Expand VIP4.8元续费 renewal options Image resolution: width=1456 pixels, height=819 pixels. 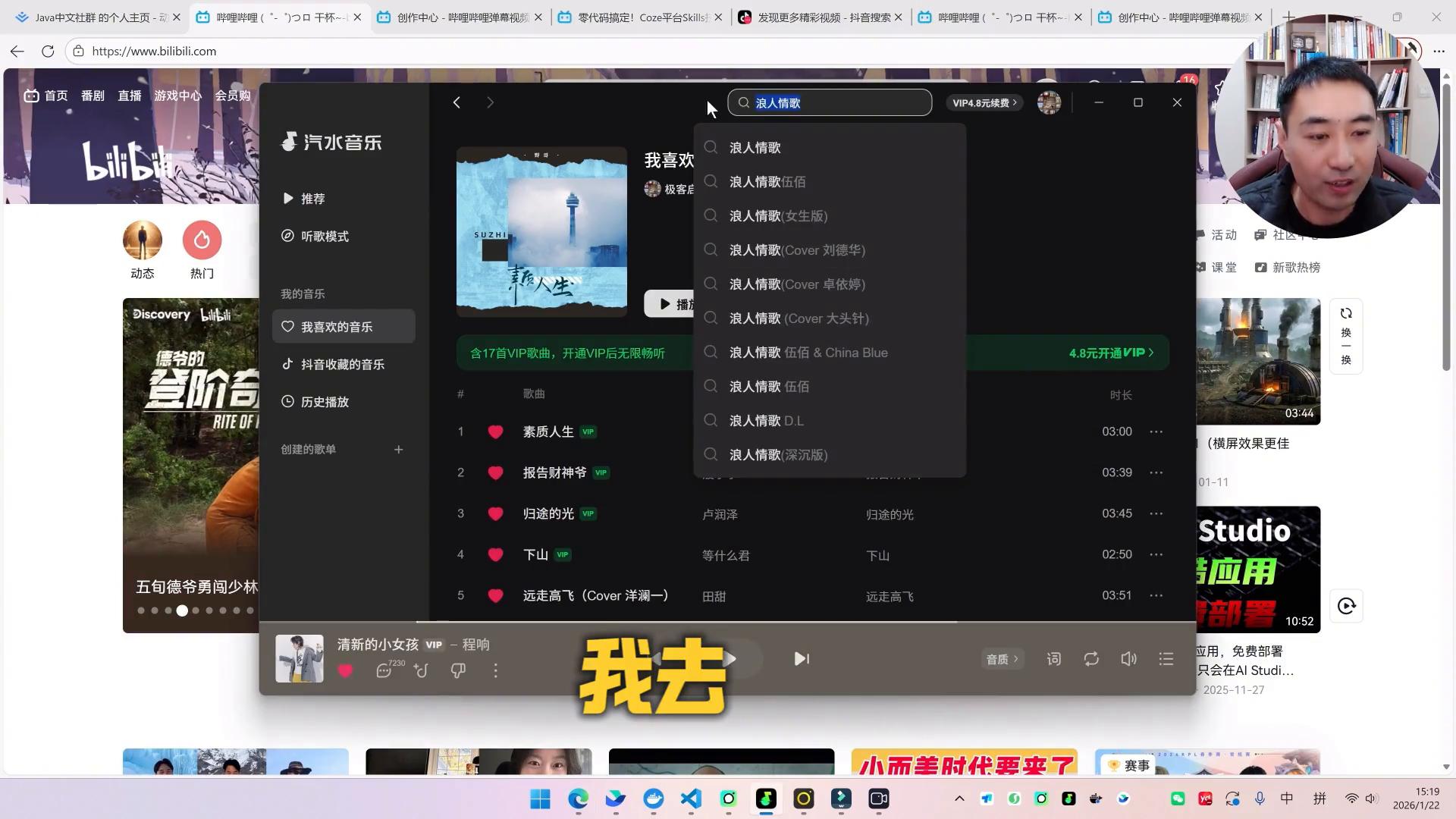(x=984, y=102)
